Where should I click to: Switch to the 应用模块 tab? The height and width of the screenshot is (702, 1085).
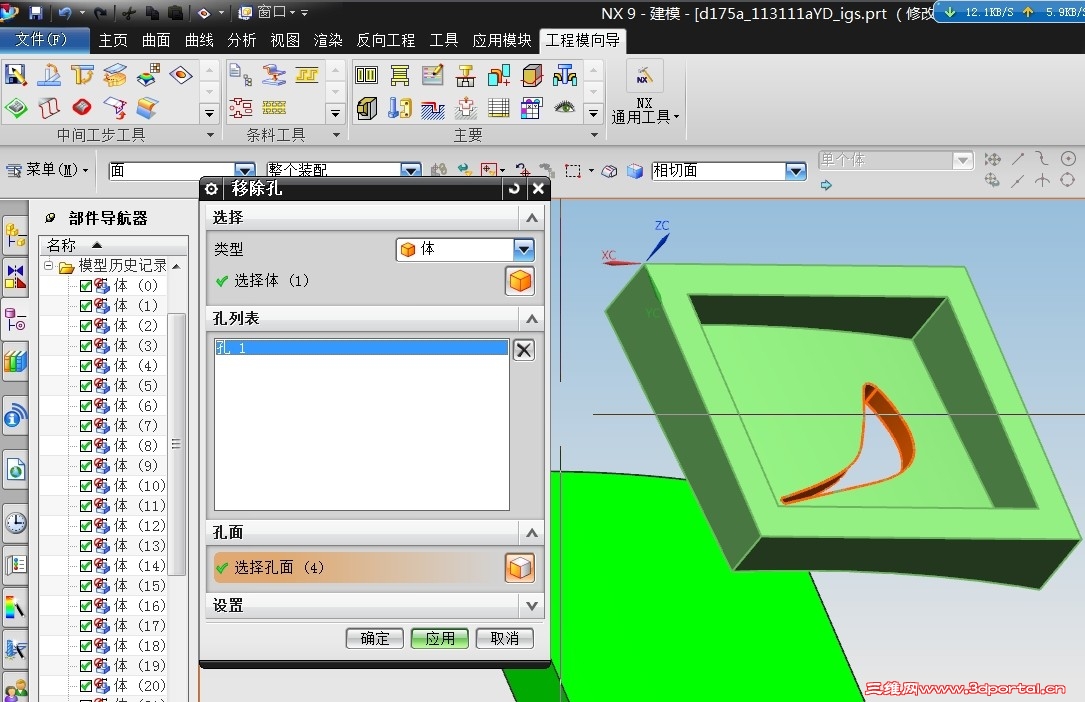click(502, 40)
